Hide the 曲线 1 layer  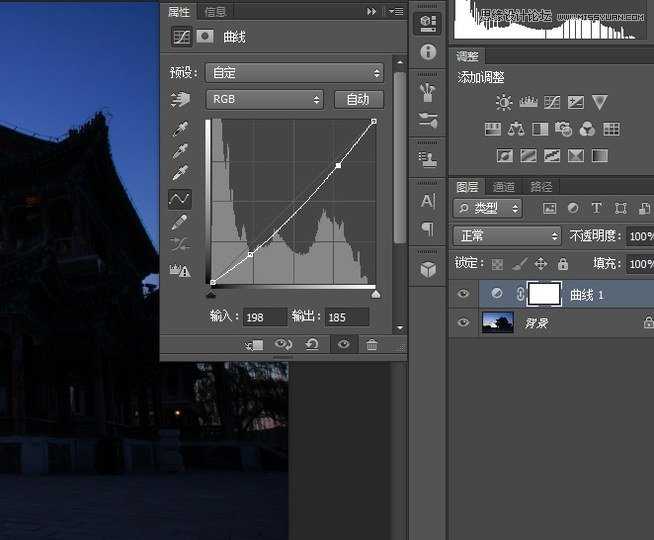(463, 294)
